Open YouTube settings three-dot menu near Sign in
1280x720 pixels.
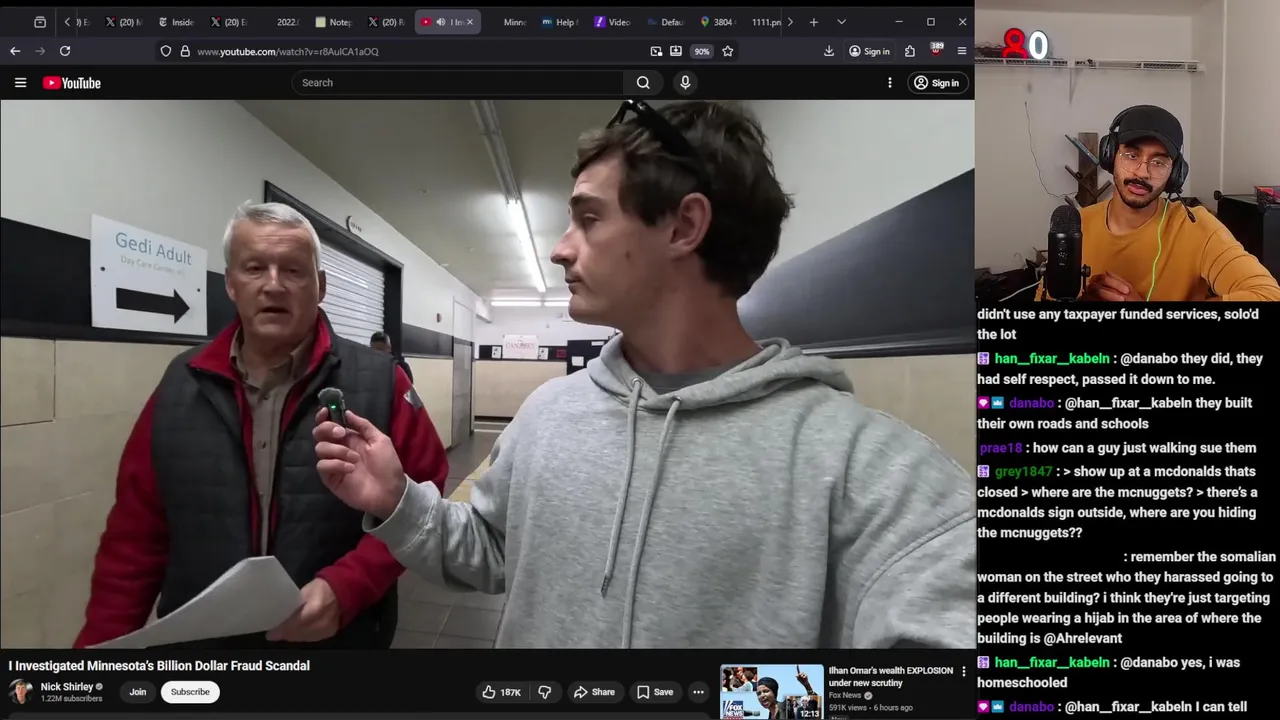coord(889,83)
